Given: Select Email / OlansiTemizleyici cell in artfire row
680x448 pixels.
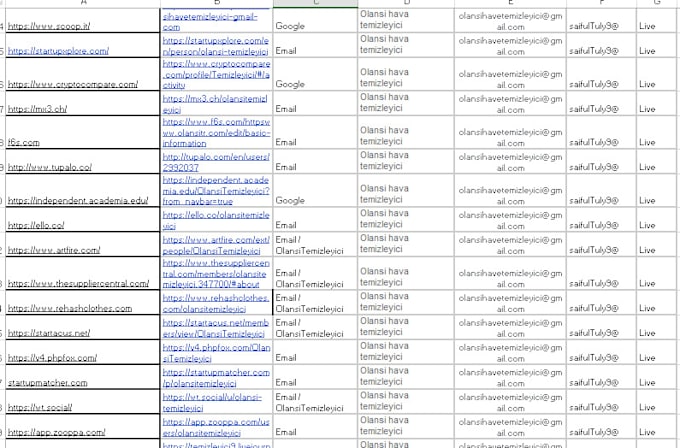Looking at the screenshot, I should [x=315, y=245].
